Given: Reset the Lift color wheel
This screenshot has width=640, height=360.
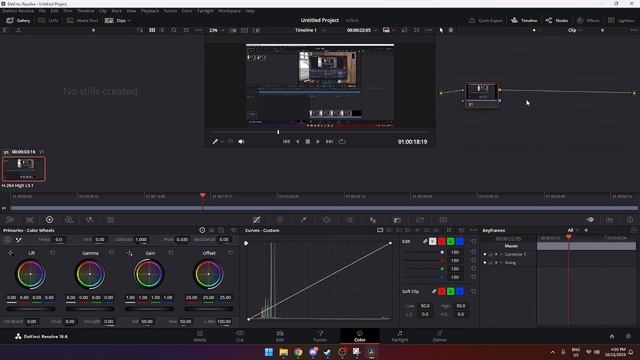Looking at the screenshot, I should (x=52, y=253).
